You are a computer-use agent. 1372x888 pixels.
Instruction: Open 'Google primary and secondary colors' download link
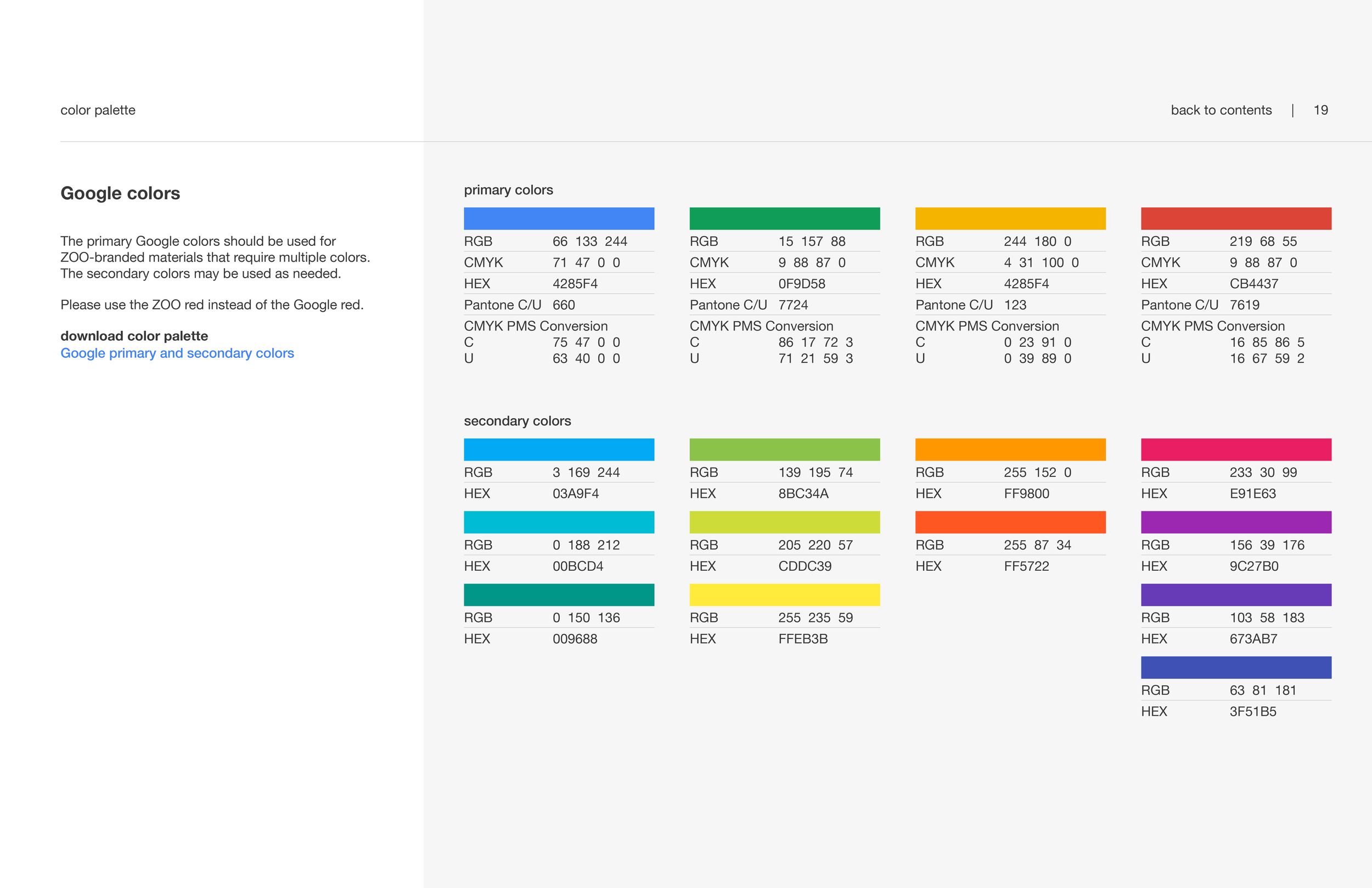point(177,353)
